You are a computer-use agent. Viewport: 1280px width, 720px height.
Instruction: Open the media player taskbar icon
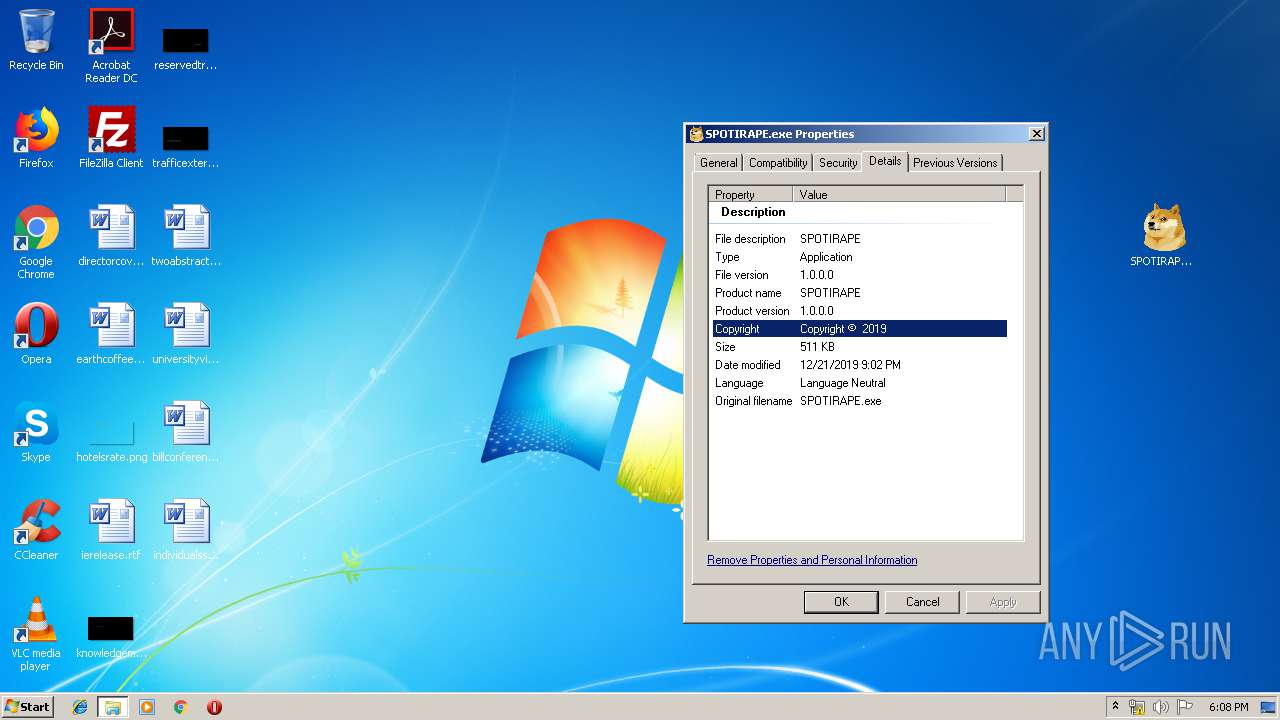147,707
